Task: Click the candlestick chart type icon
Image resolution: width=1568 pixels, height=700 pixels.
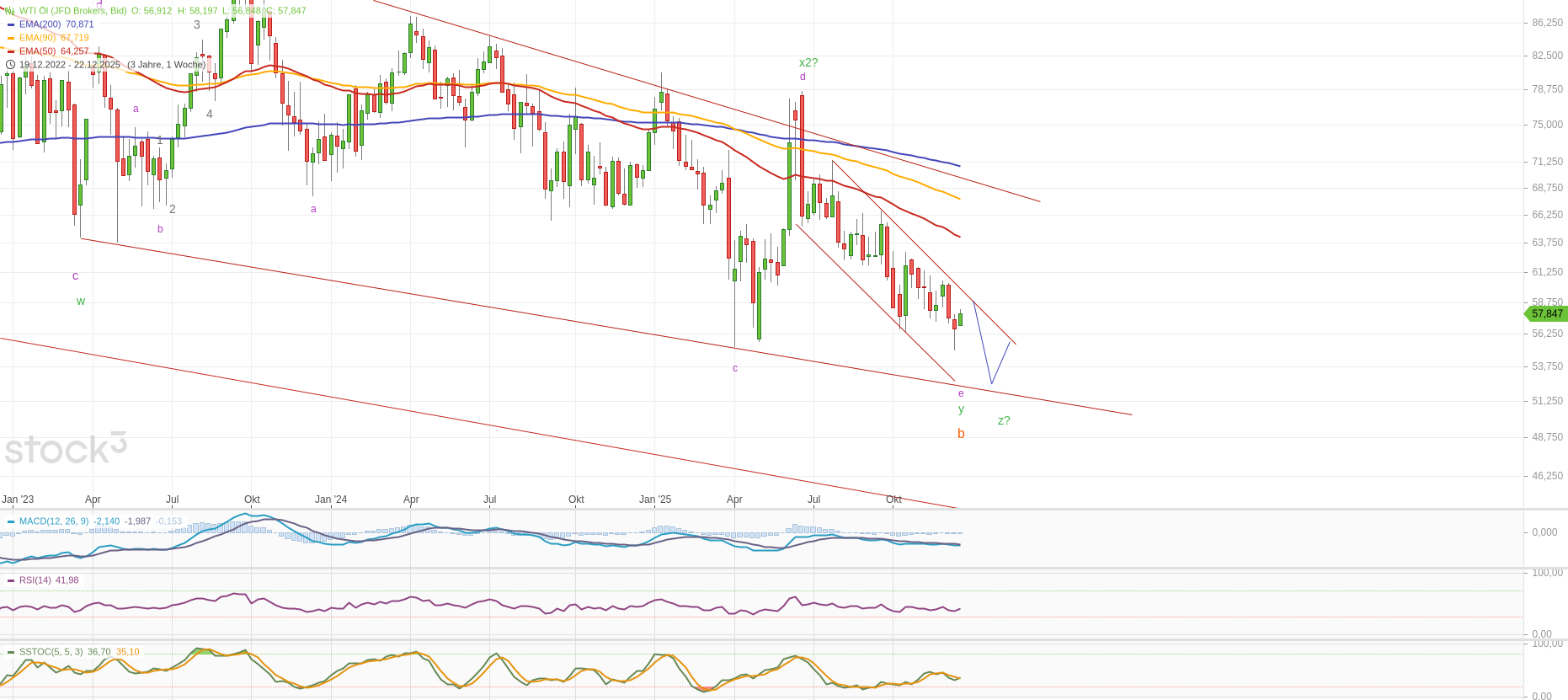Action: point(9,11)
